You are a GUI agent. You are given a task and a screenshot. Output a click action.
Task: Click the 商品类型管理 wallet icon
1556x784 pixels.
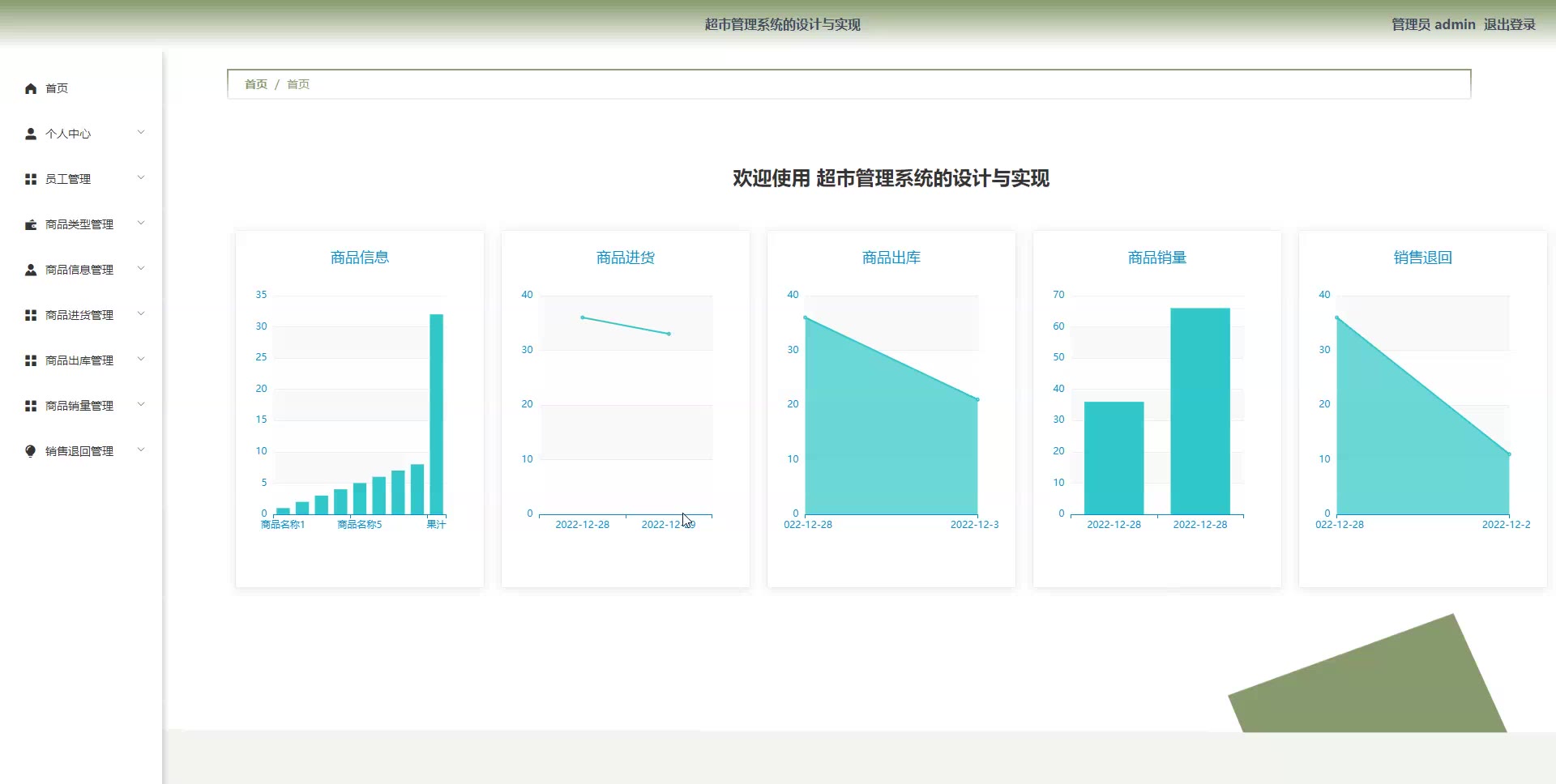31,224
